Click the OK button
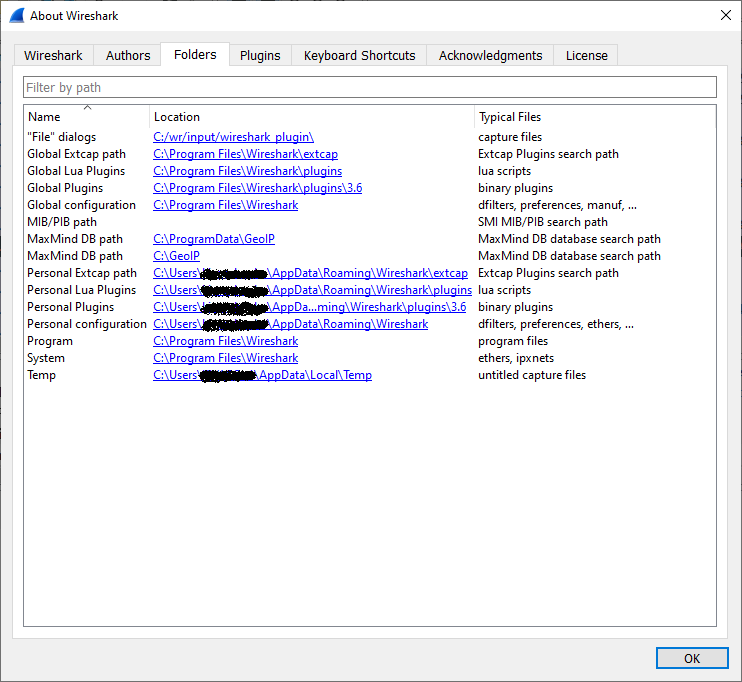Image resolution: width=742 pixels, height=682 pixels. [692, 658]
